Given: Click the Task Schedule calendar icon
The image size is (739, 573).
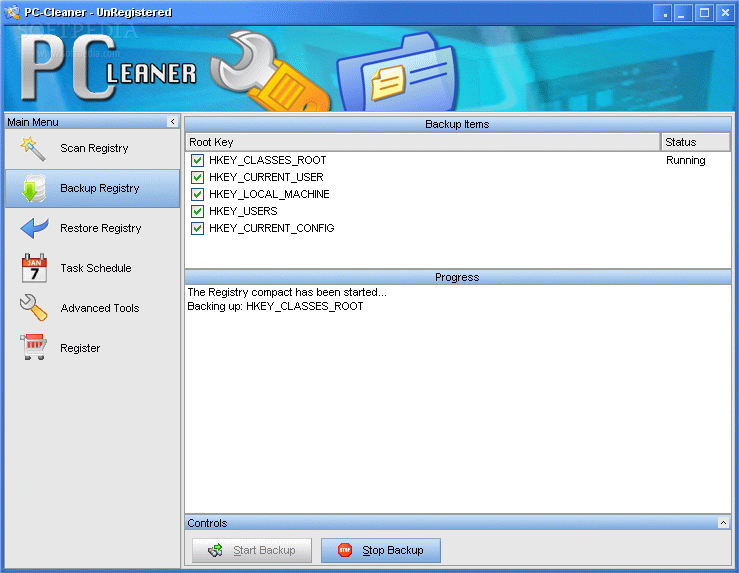Looking at the screenshot, I should point(34,268).
